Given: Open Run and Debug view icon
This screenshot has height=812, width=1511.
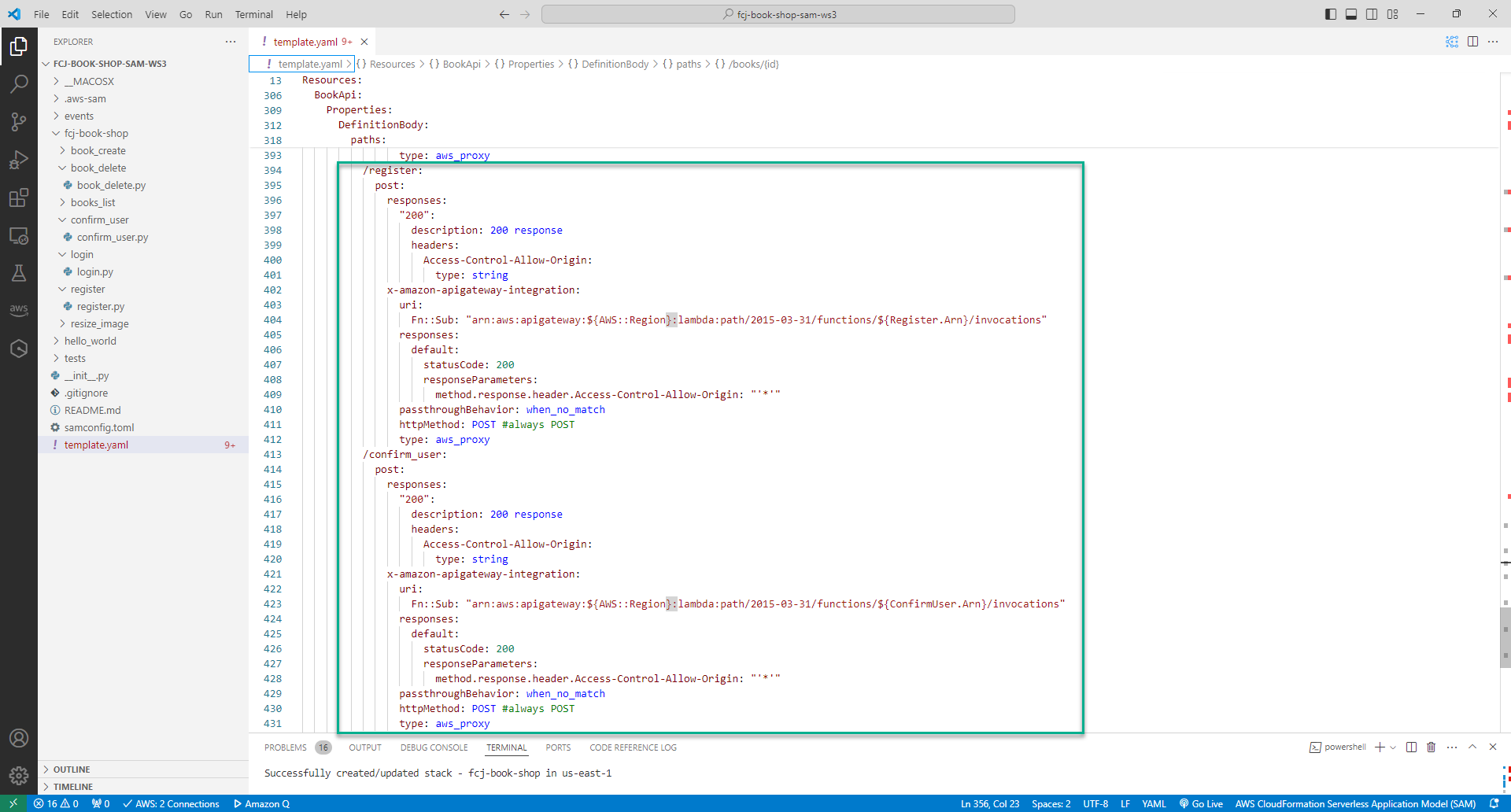Looking at the screenshot, I should pos(19,160).
